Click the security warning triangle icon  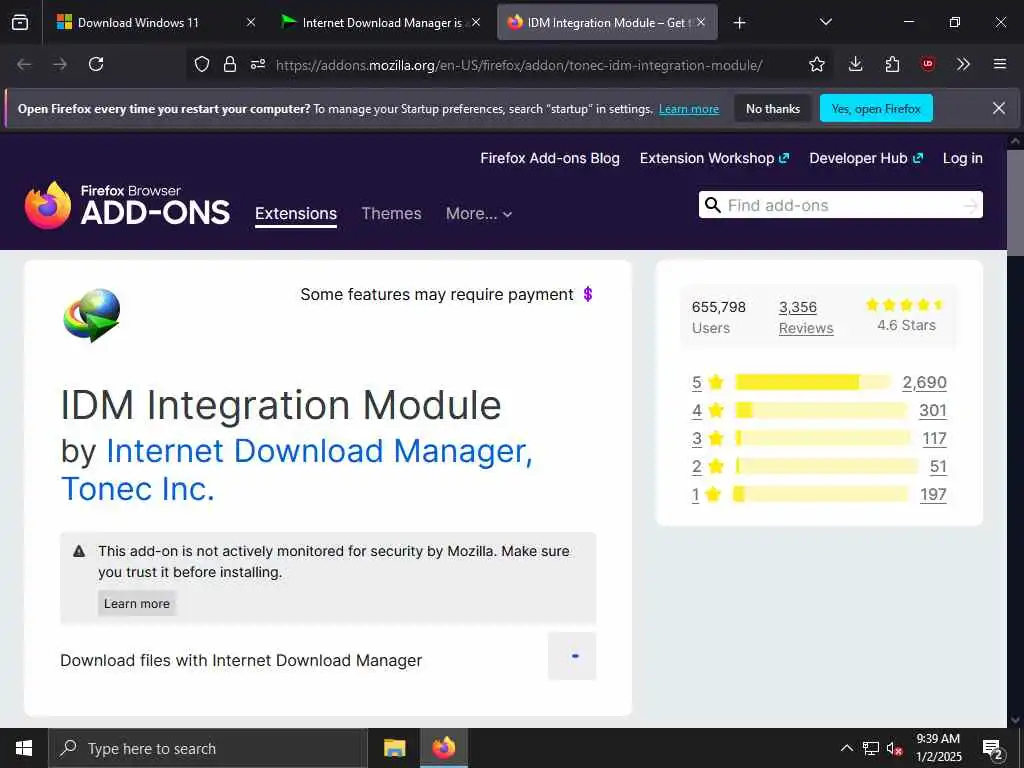[79, 551]
